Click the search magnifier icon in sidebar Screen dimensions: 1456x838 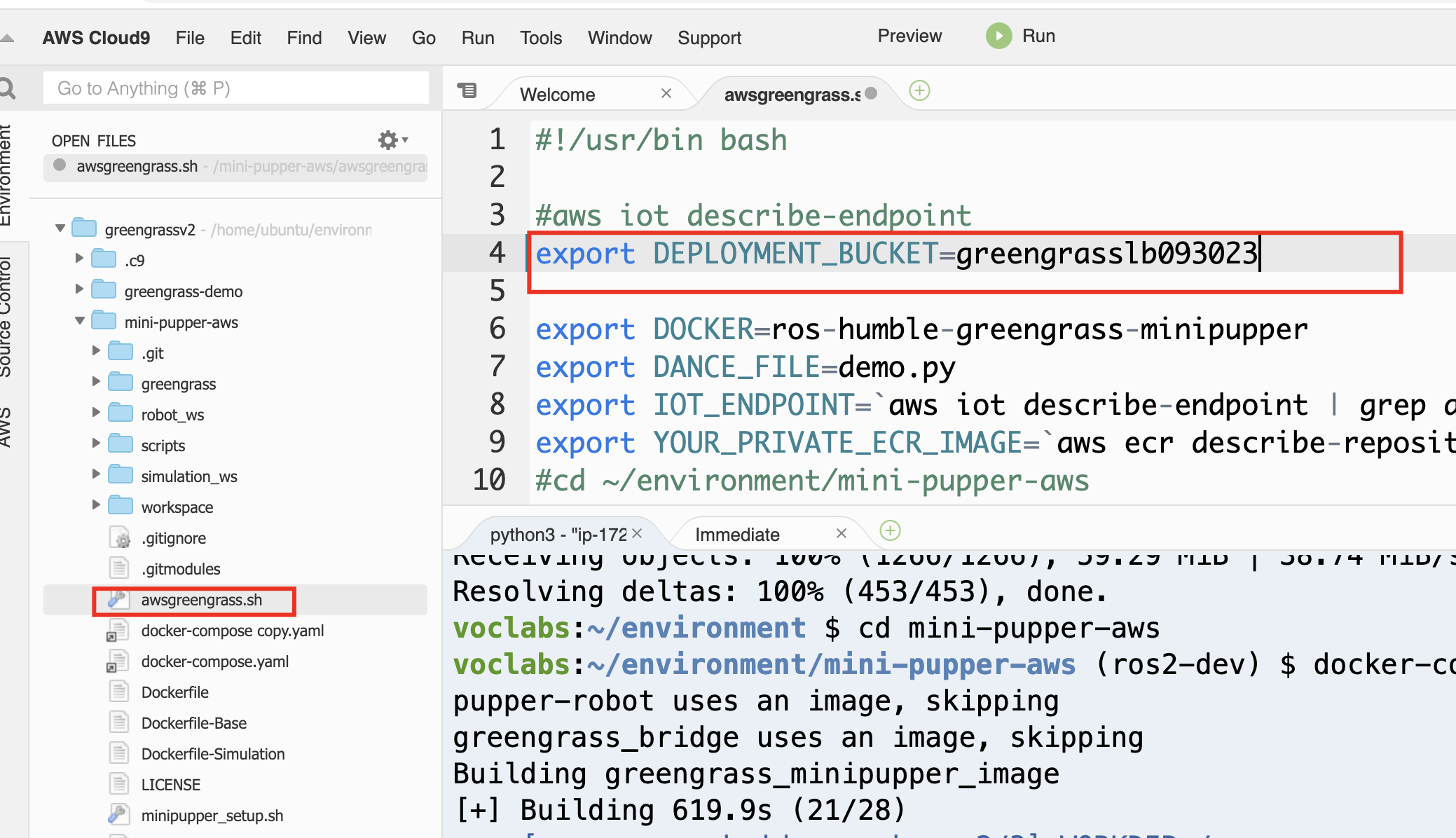pyautogui.click(x=7, y=88)
